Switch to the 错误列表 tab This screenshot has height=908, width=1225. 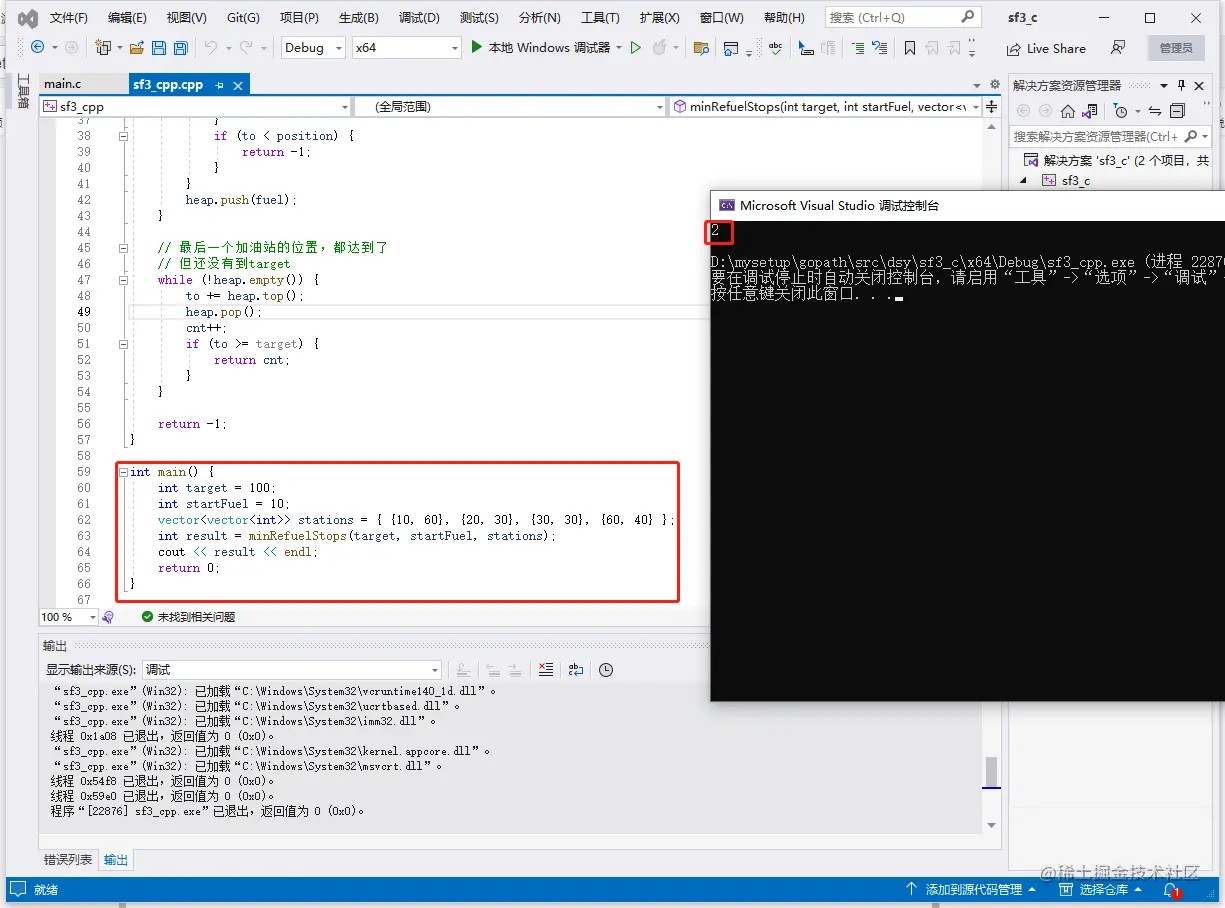[68, 859]
